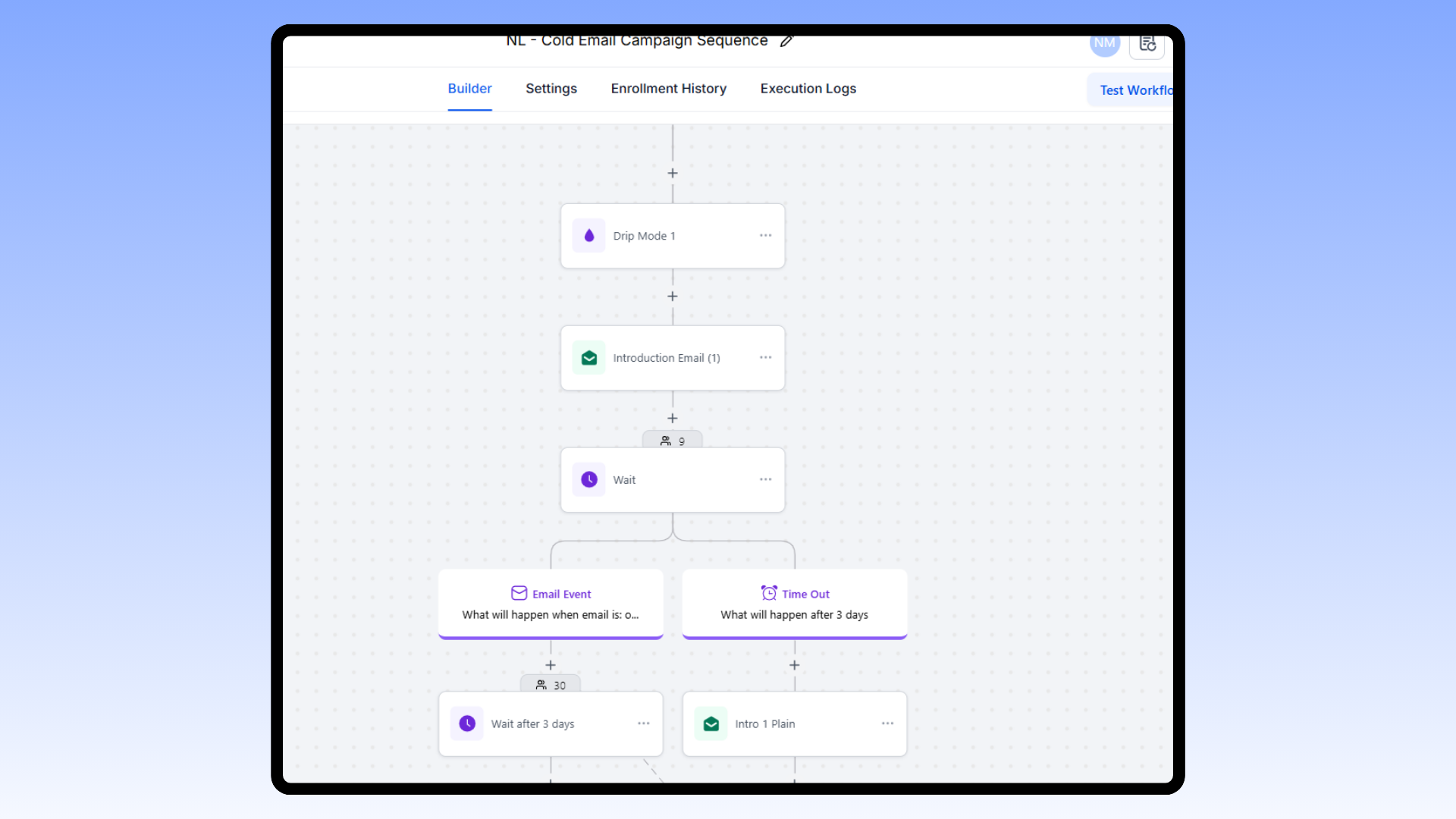Screen dimensions: 1456x819
Task: Select the Drip Mode 1 droplet icon
Action: pyautogui.click(x=589, y=236)
